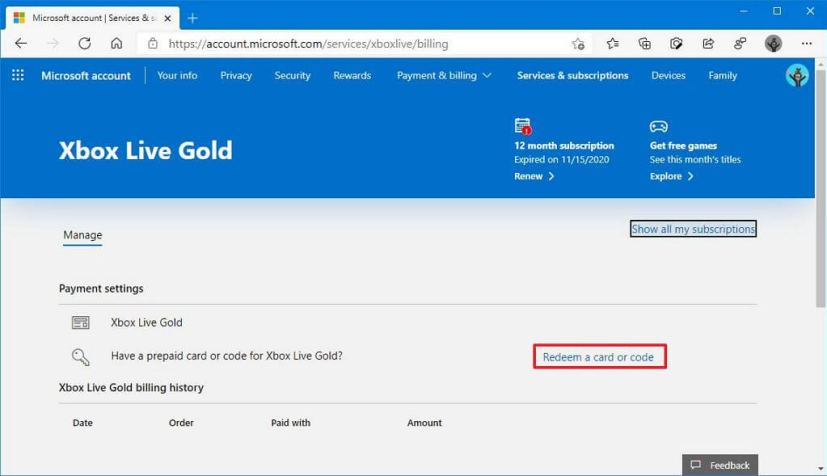Click the key icon for prepaid code
Viewport: 827px width, 476px height.
(x=81, y=357)
